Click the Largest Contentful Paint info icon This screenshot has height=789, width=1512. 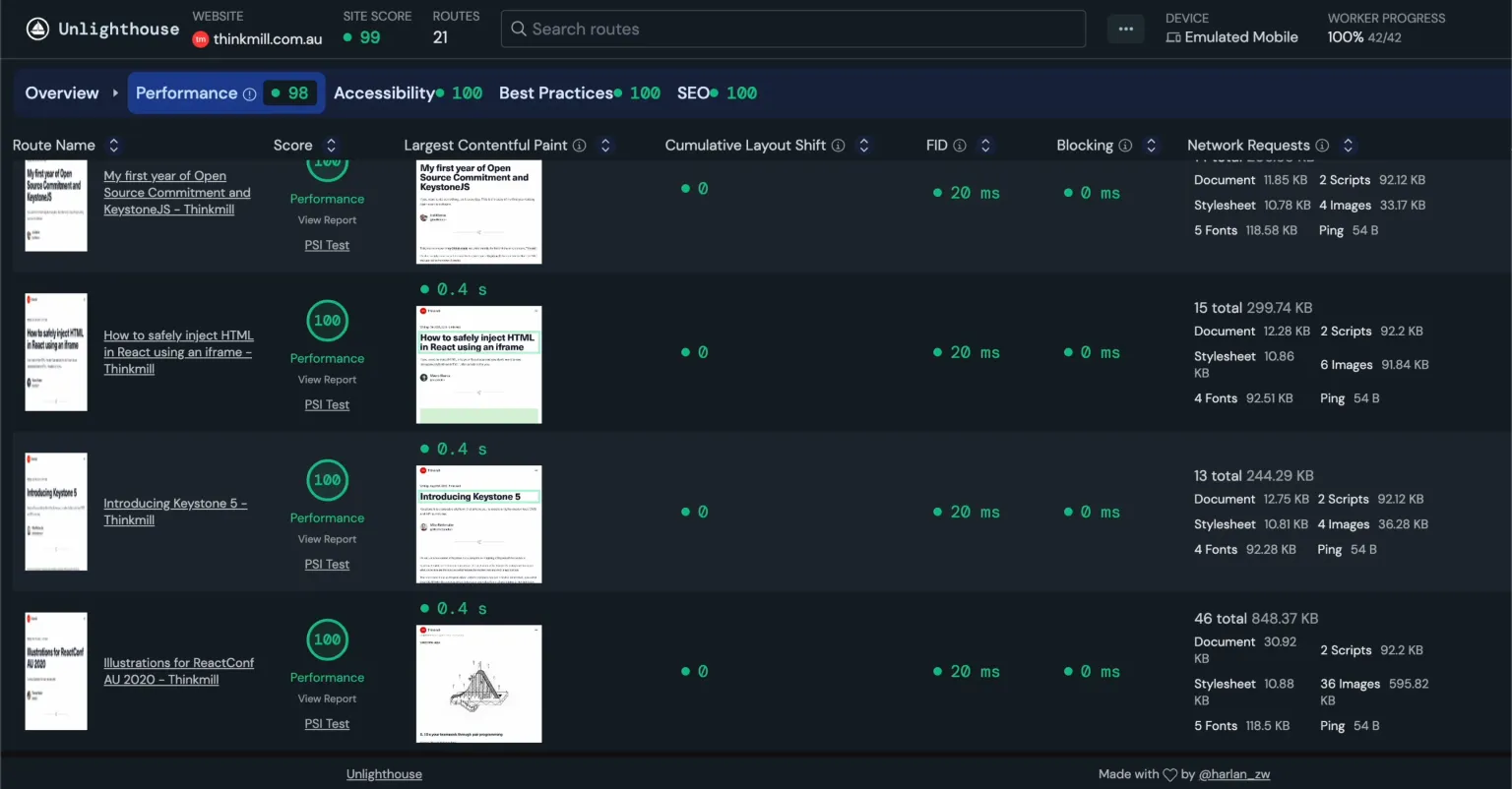(x=580, y=146)
